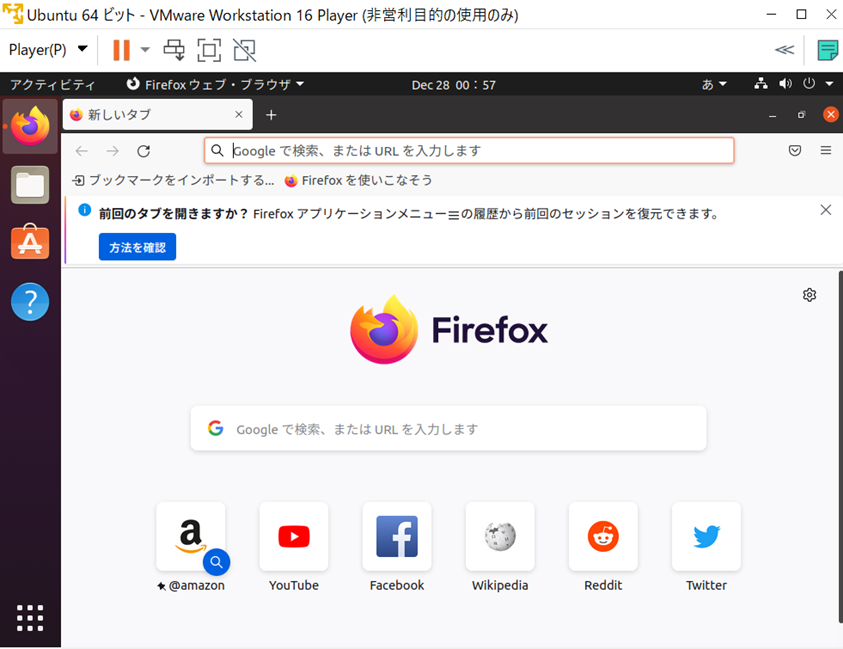Select the 新しいタブ tab
The height and width of the screenshot is (649, 843).
coord(158,115)
